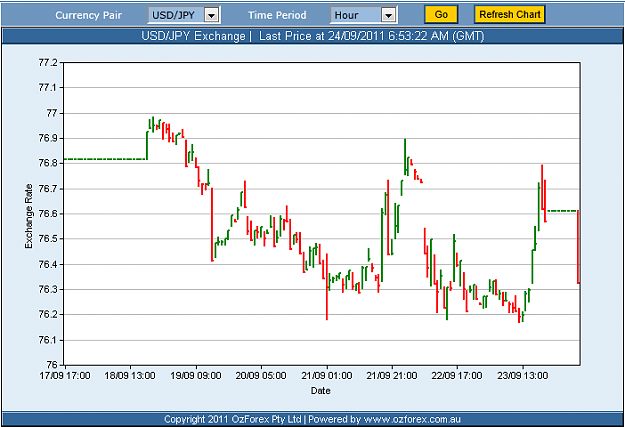
Task: Click the USD/JPY Exchange chart title
Action: pos(193,36)
